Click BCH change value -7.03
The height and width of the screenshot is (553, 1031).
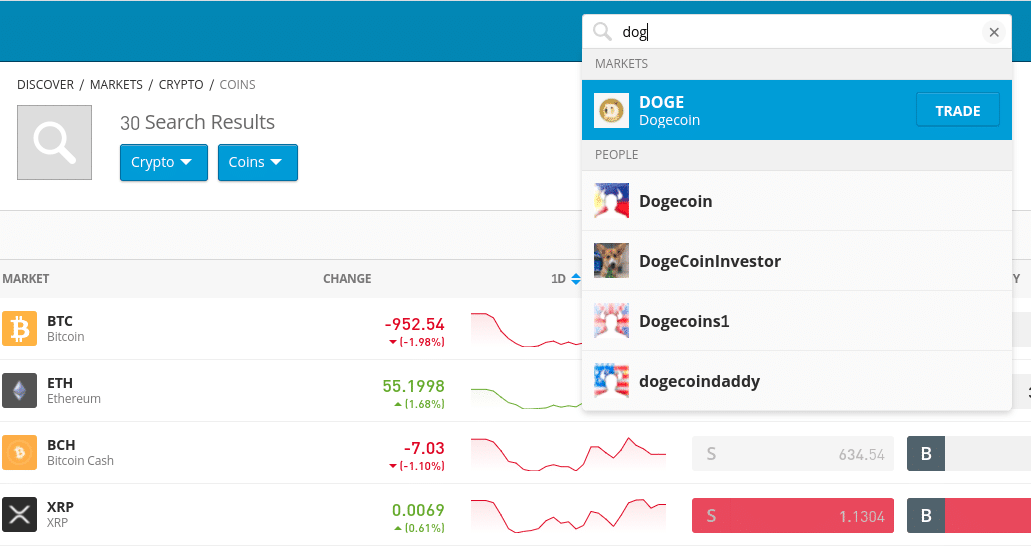424,448
